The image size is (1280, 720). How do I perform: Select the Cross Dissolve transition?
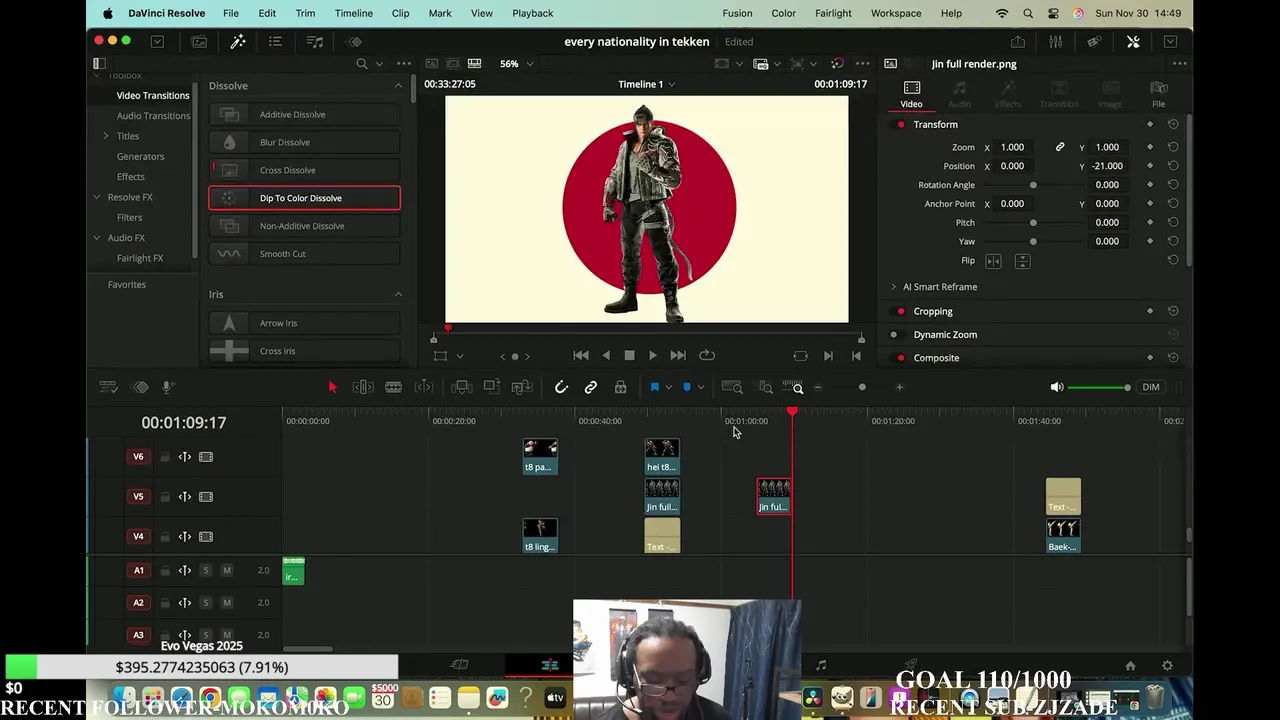tap(304, 170)
